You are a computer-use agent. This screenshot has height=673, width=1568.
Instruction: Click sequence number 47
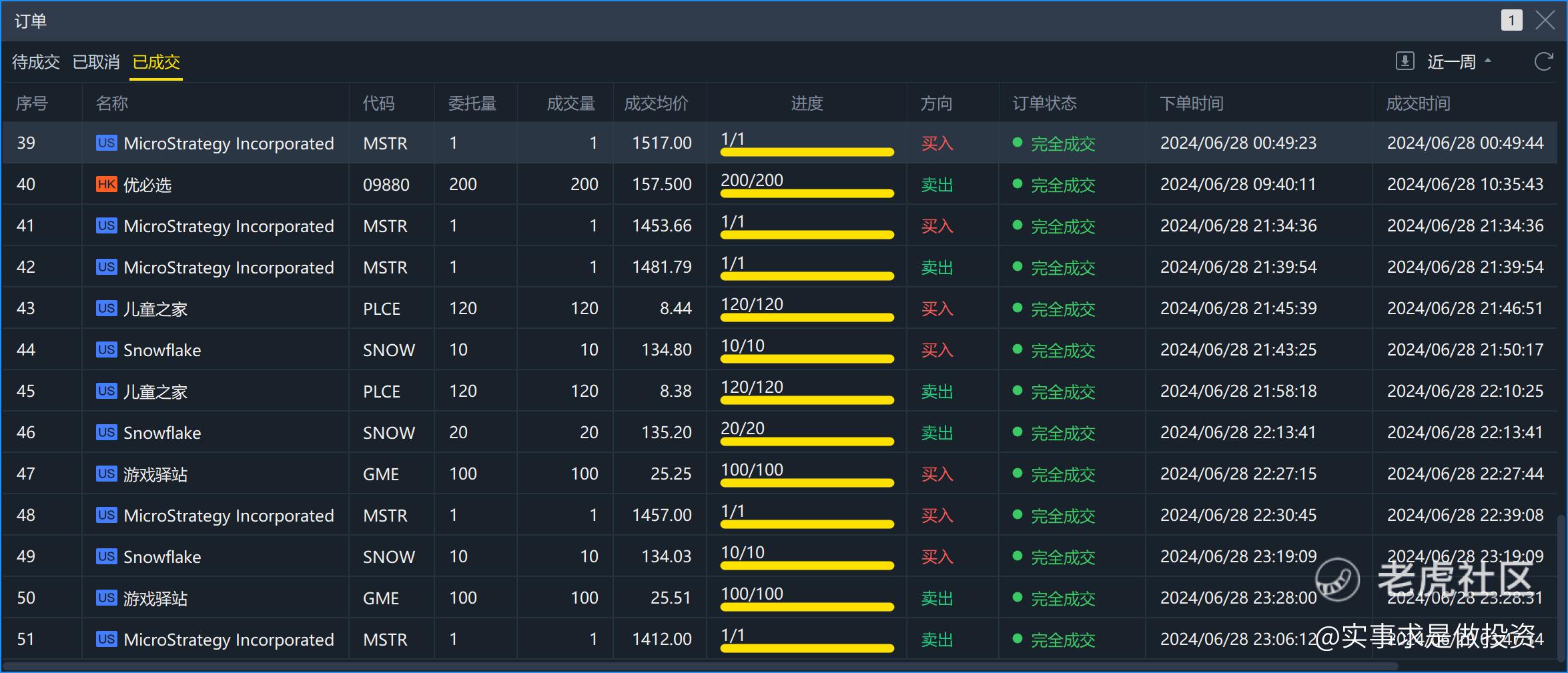[x=26, y=474]
